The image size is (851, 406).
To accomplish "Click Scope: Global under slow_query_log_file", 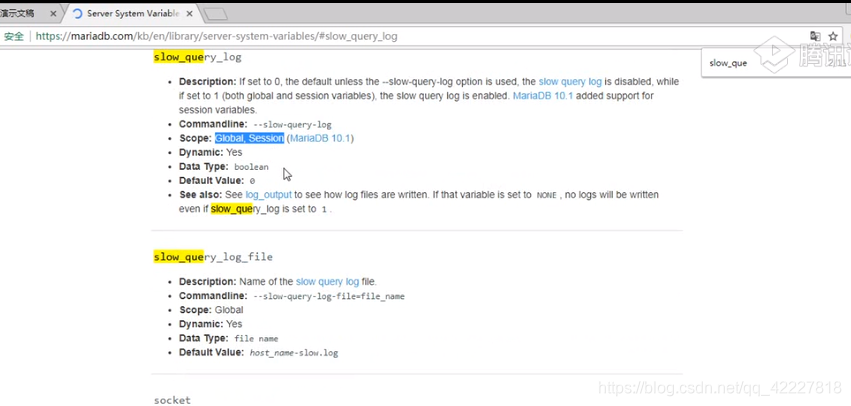I will click(211, 310).
